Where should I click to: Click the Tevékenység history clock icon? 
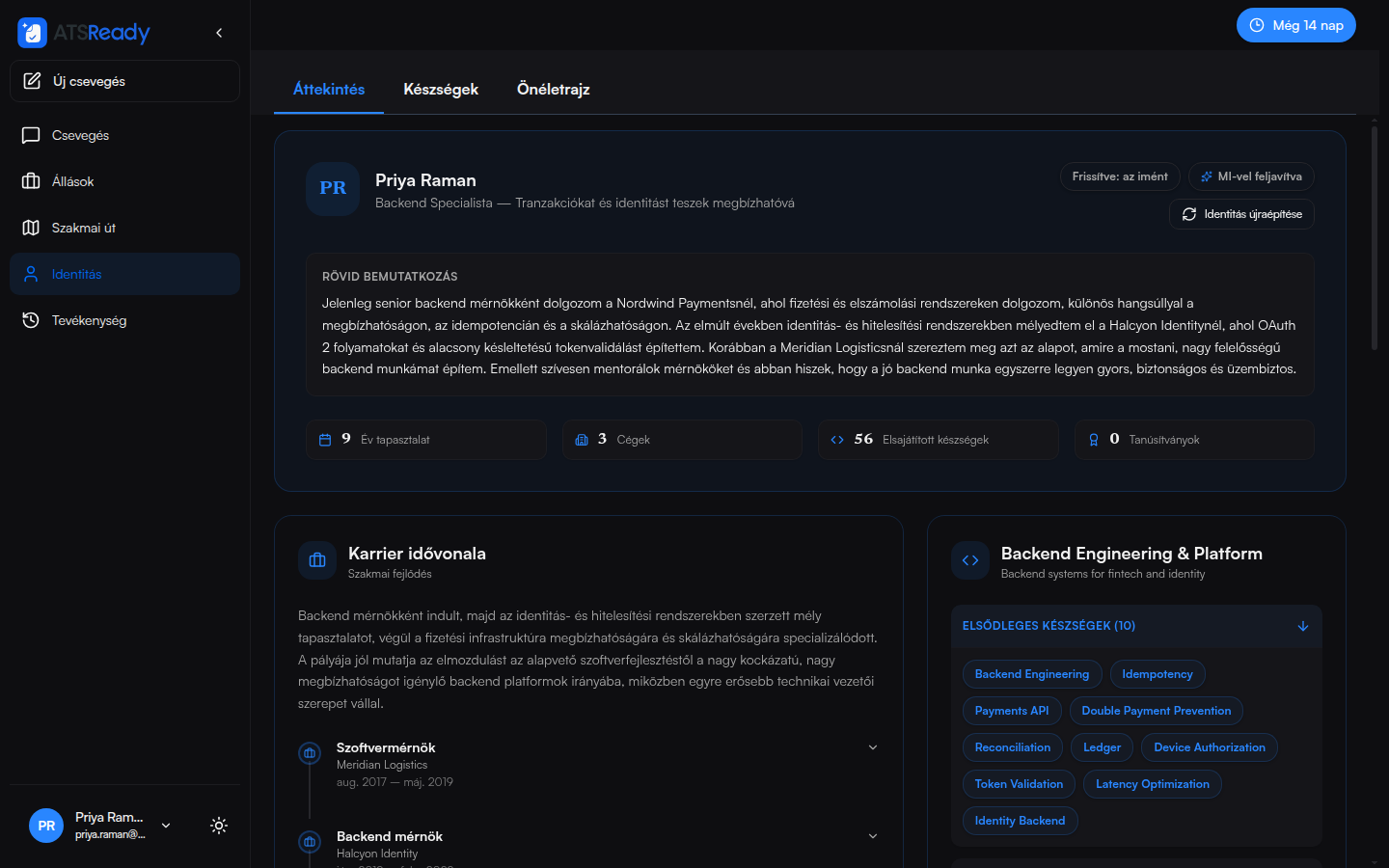31,320
